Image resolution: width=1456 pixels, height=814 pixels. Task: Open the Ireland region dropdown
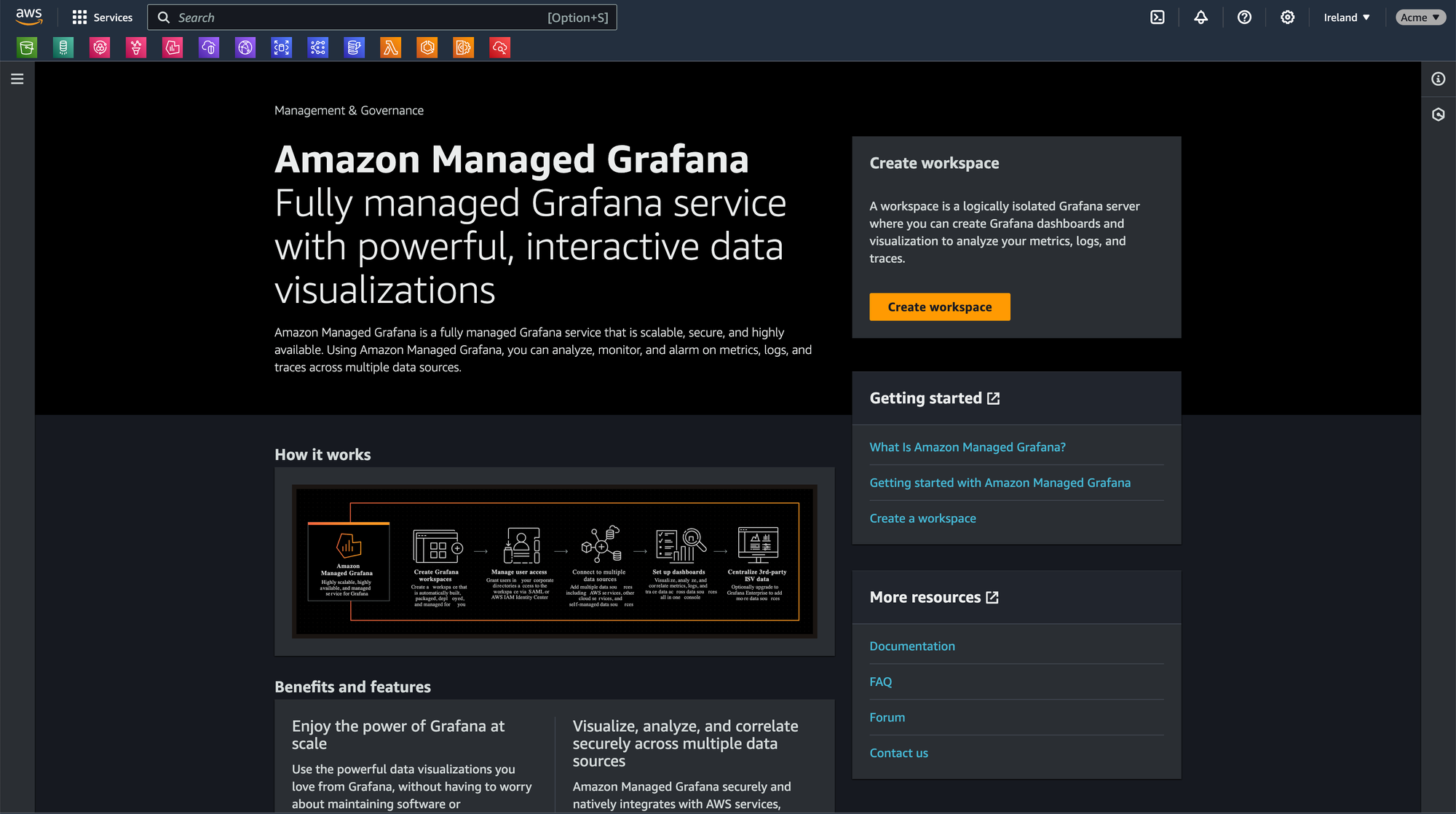(1346, 17)
